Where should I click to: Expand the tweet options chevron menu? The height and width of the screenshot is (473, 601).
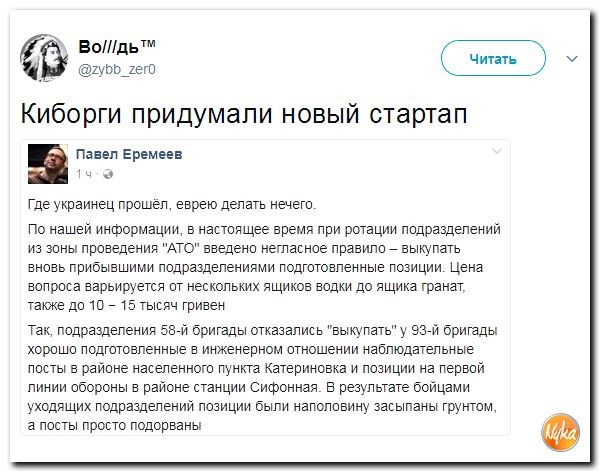tap(572, 59)
